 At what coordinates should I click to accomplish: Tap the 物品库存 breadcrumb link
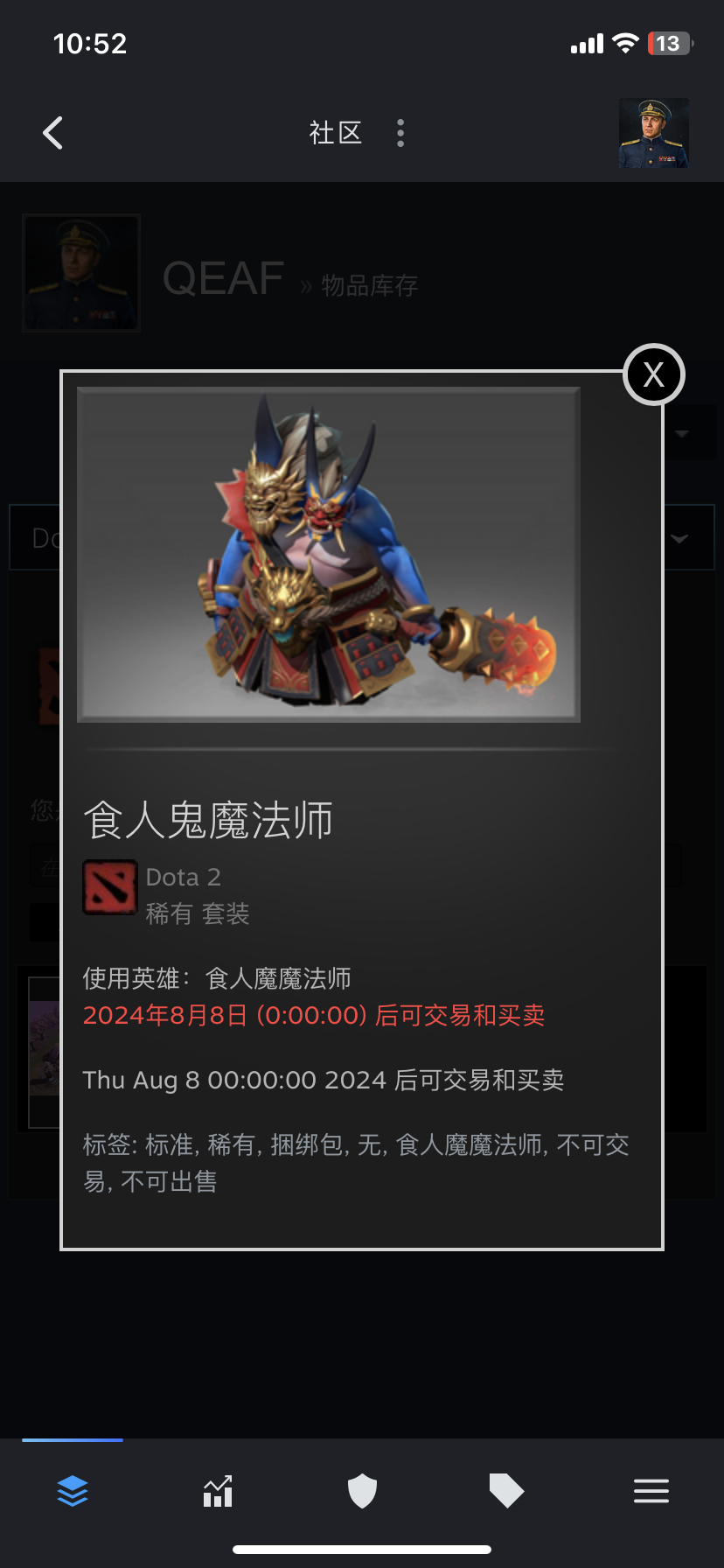click(x=370, y=285)
